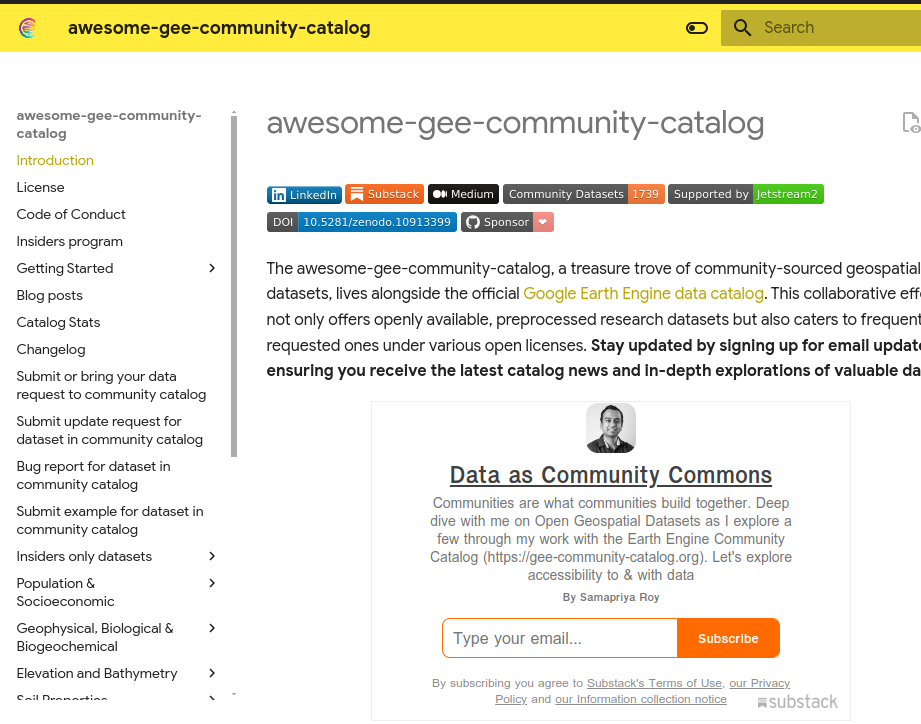Screen dimensions: 921x724
Task: Click the DOI zenodo badge
Action: coord(361,222)
